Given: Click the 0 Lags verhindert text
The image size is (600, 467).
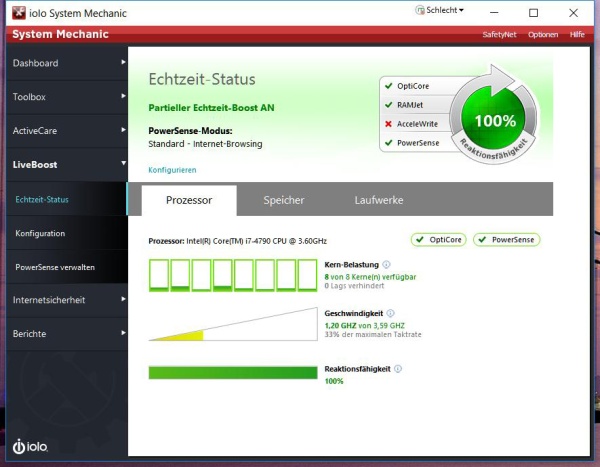Looking at the screenshot, I should [354, 286].
